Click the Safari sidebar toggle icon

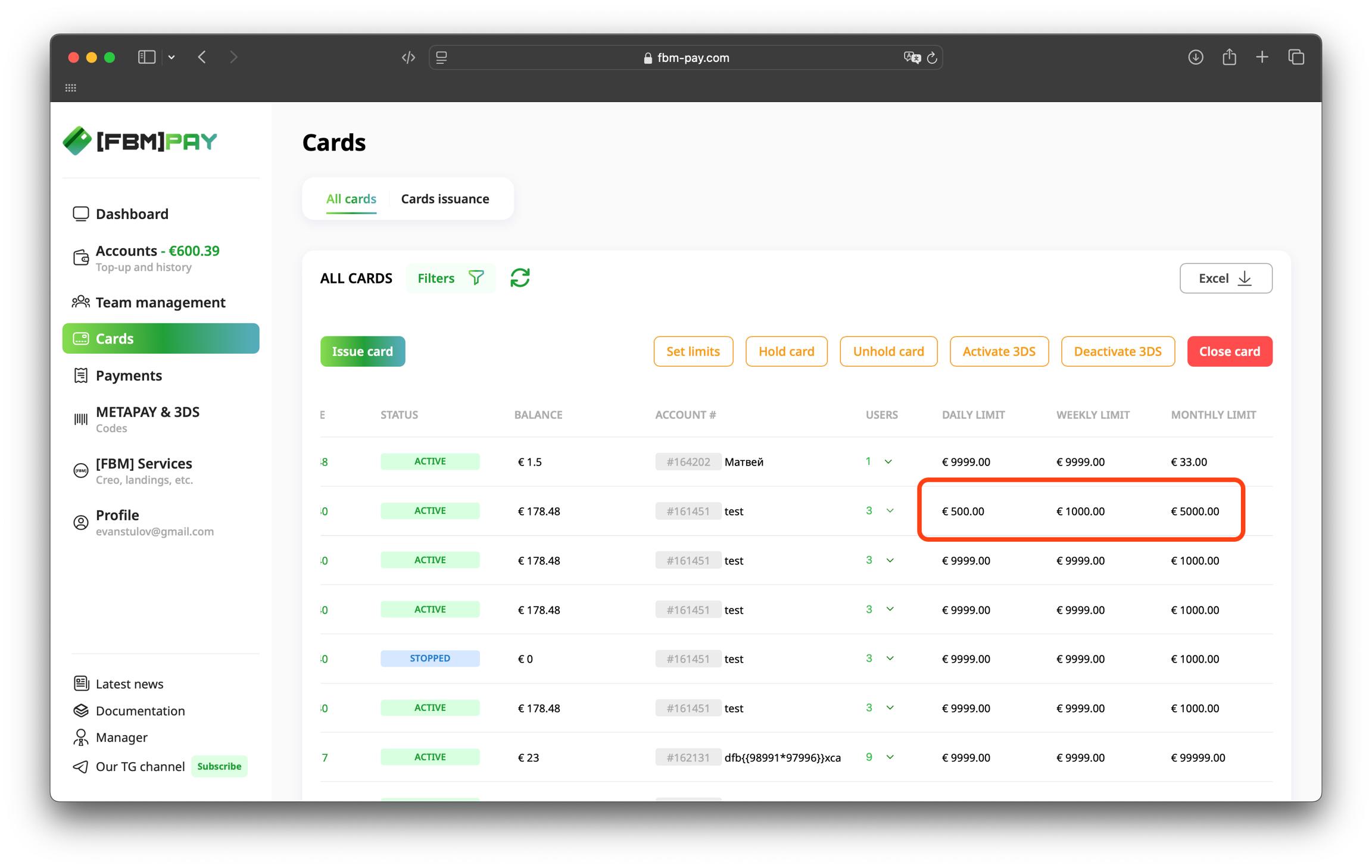[146, 57]
